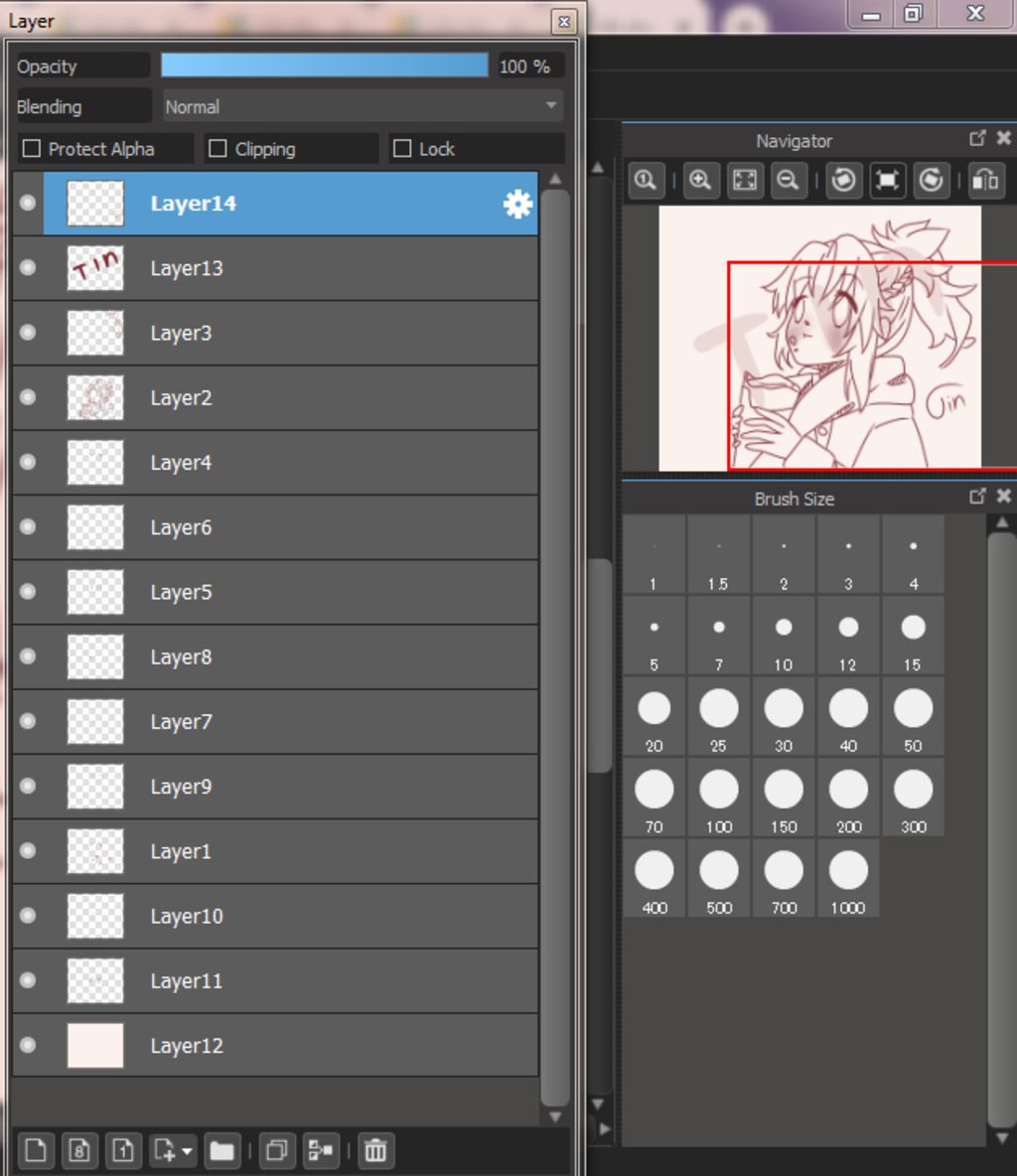
Task: Add a new 8-bit layer
Action: (x=79, y=1150)
